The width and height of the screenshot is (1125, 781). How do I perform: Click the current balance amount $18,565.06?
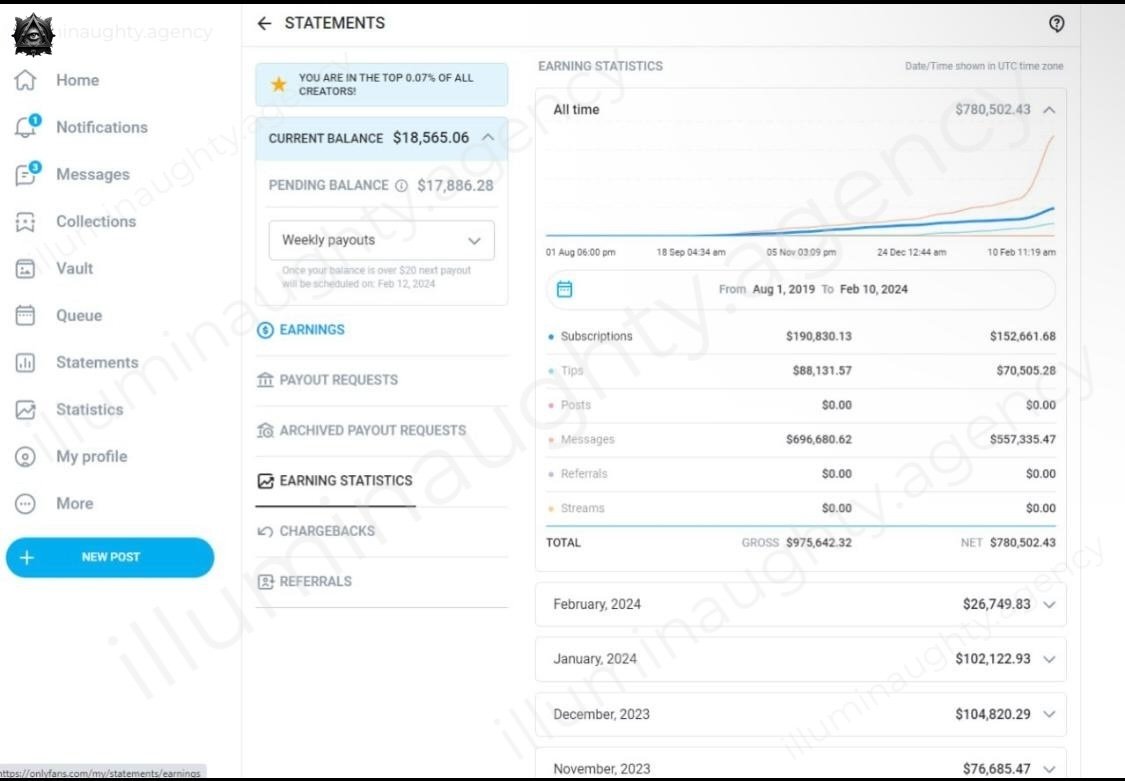(x=430, y=138)
